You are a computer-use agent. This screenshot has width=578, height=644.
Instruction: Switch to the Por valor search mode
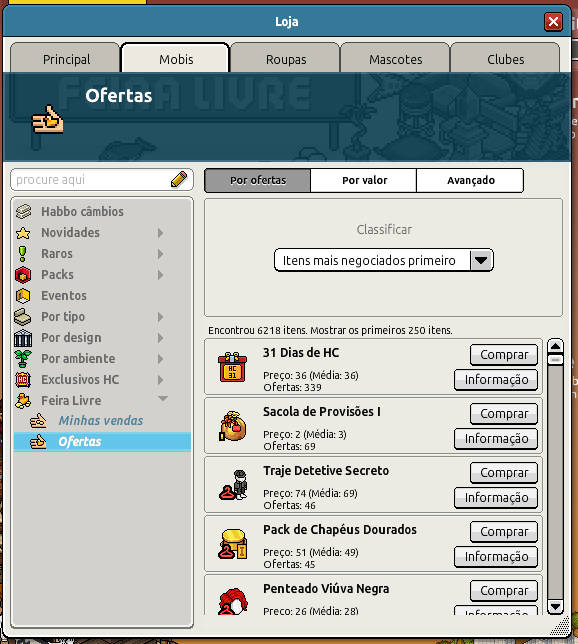(364, 180)
